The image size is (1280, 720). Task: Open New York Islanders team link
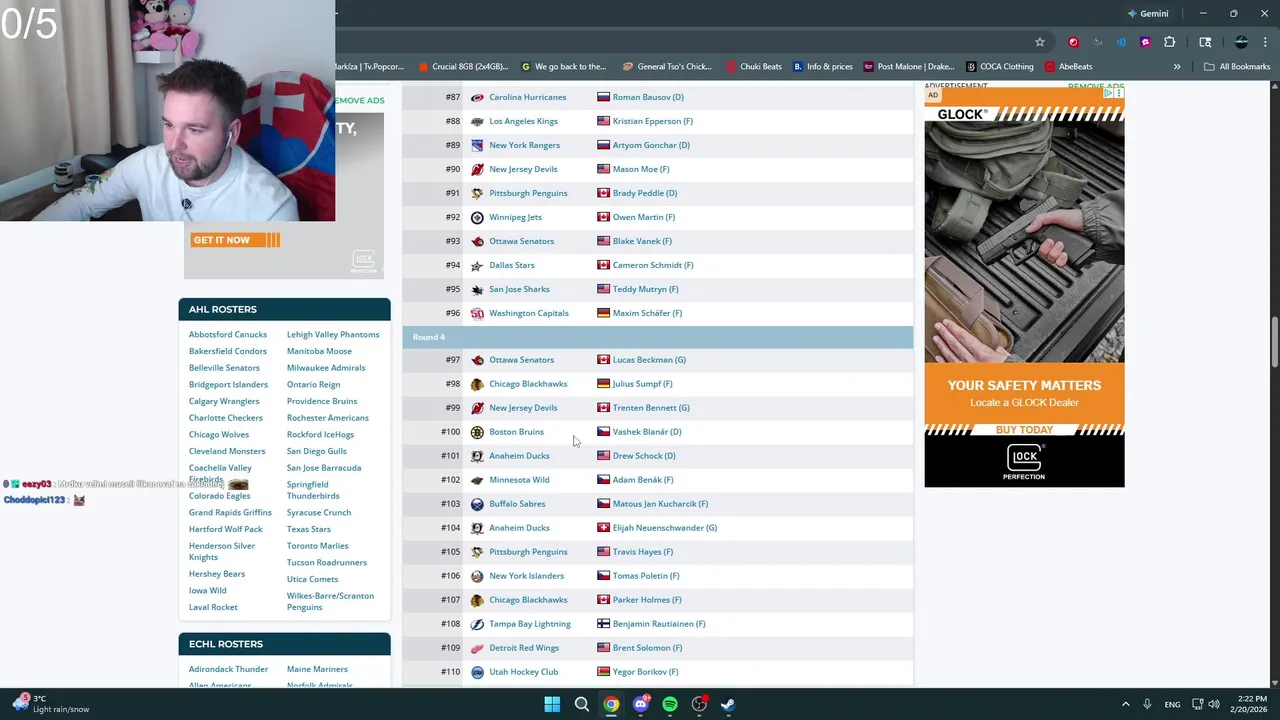[x=526, y=576]
